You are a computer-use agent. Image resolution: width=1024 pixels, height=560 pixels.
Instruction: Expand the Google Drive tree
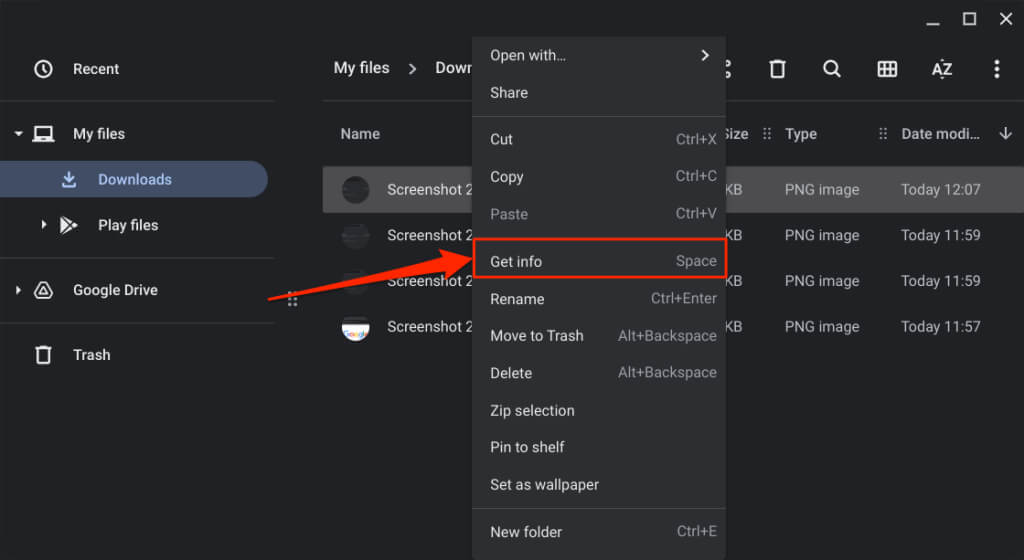click(18, 290)
